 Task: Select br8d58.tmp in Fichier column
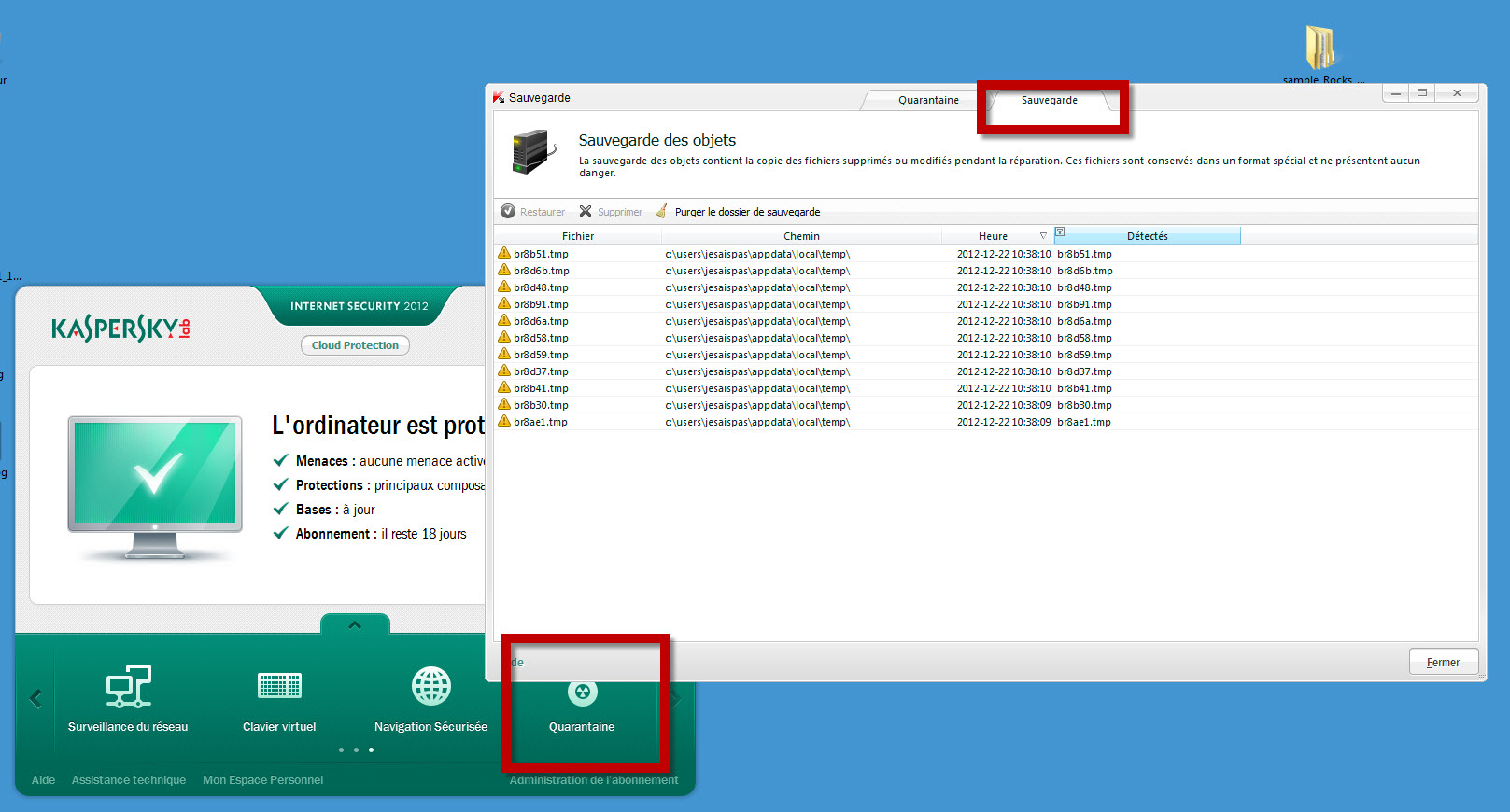pos(541,338)
